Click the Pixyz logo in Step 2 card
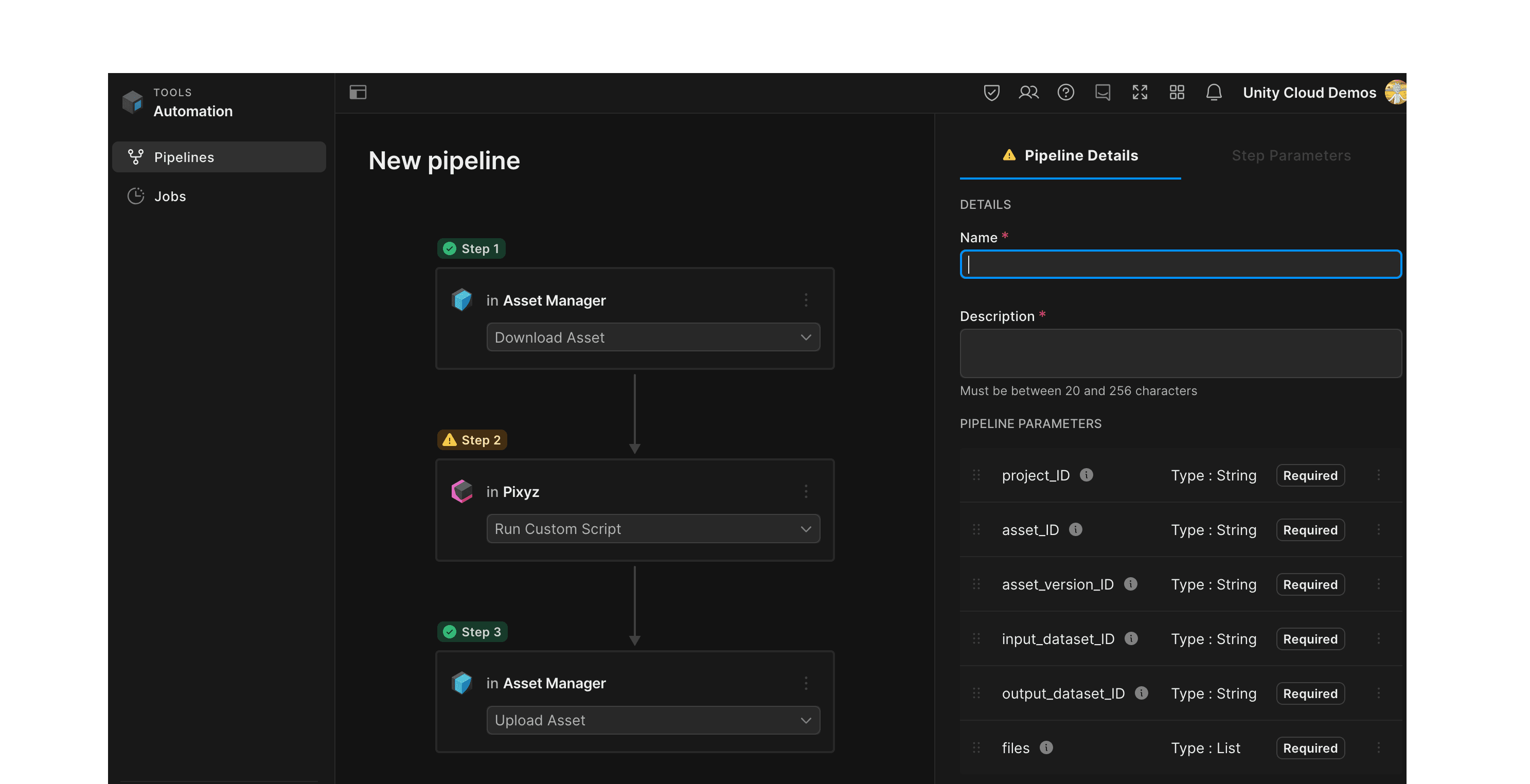The height and width of the screenshot is (784, 1530). click(x=461, y=491)
